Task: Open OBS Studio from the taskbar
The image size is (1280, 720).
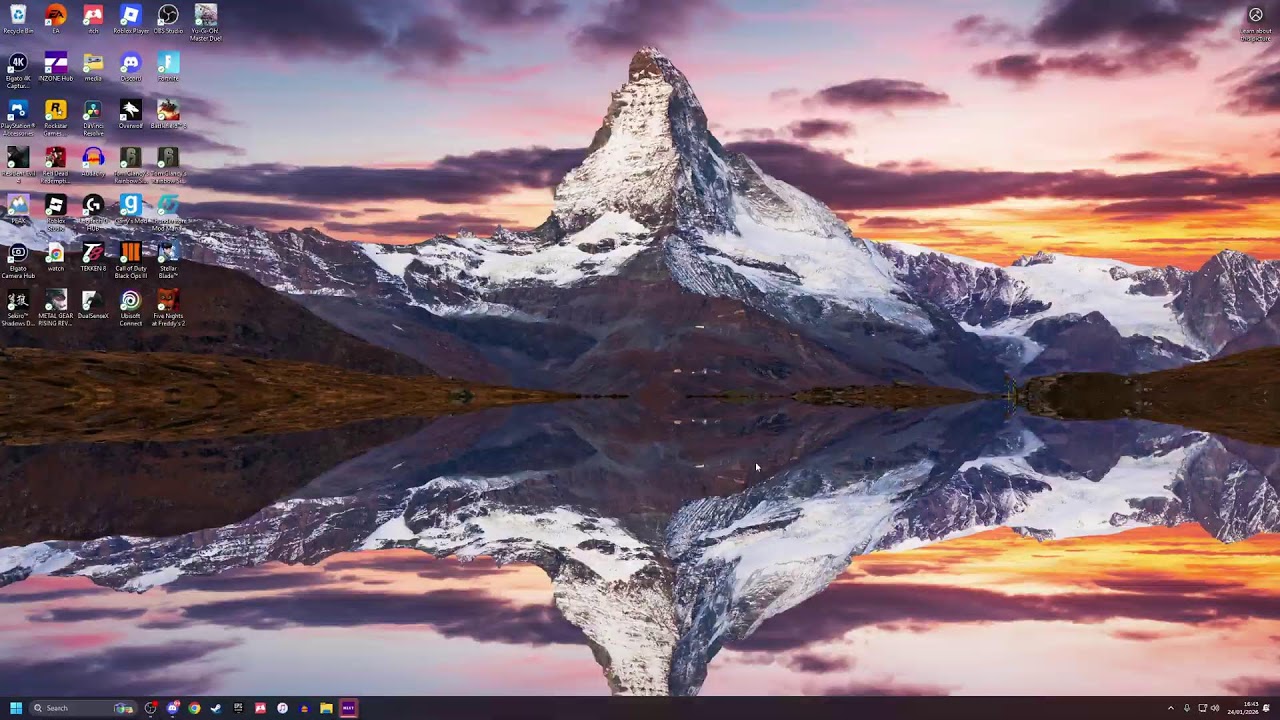Action: point(150,708)
